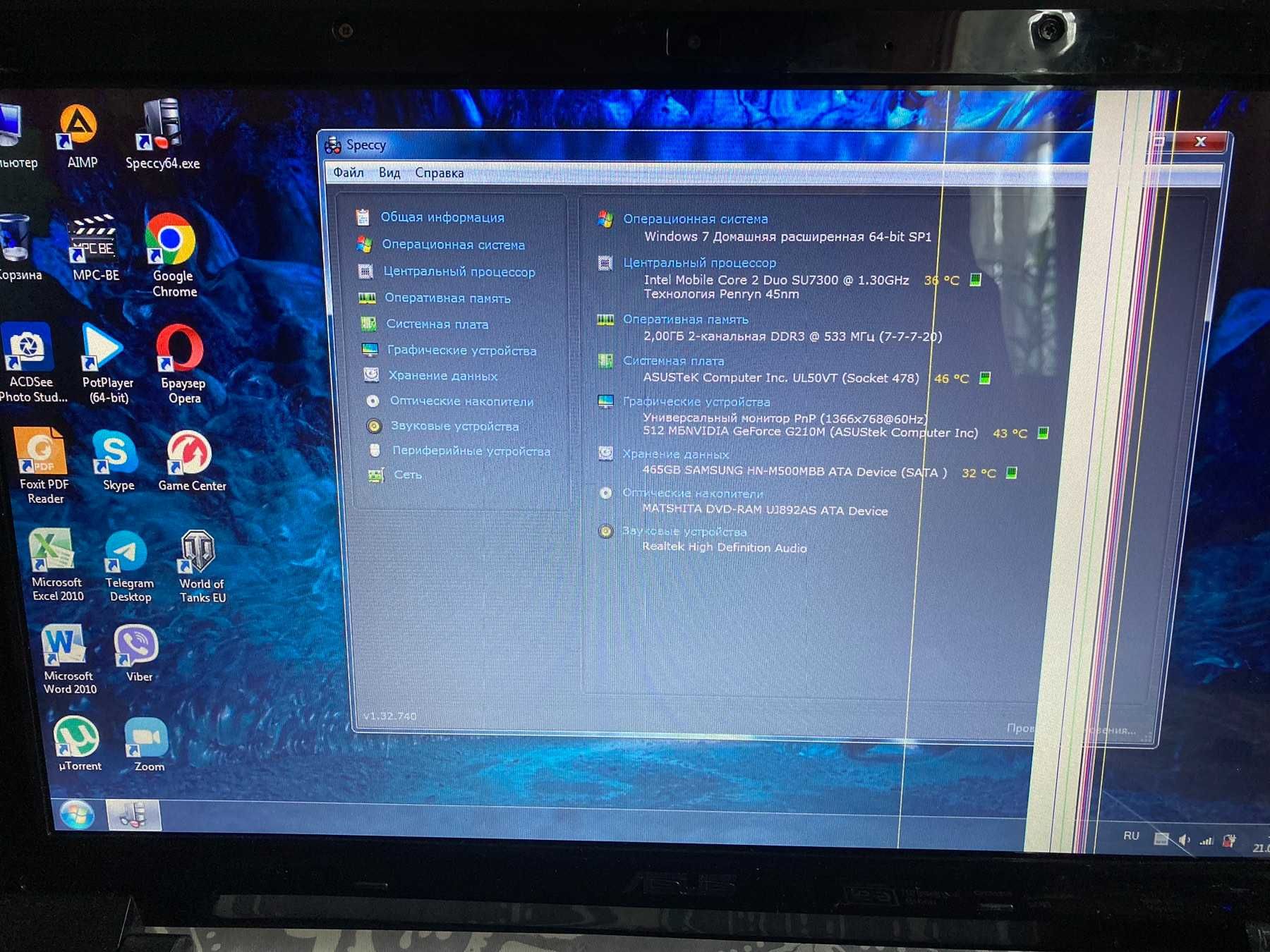
Task: Launch the Zoom desktop icon
Action: [147, 745]
